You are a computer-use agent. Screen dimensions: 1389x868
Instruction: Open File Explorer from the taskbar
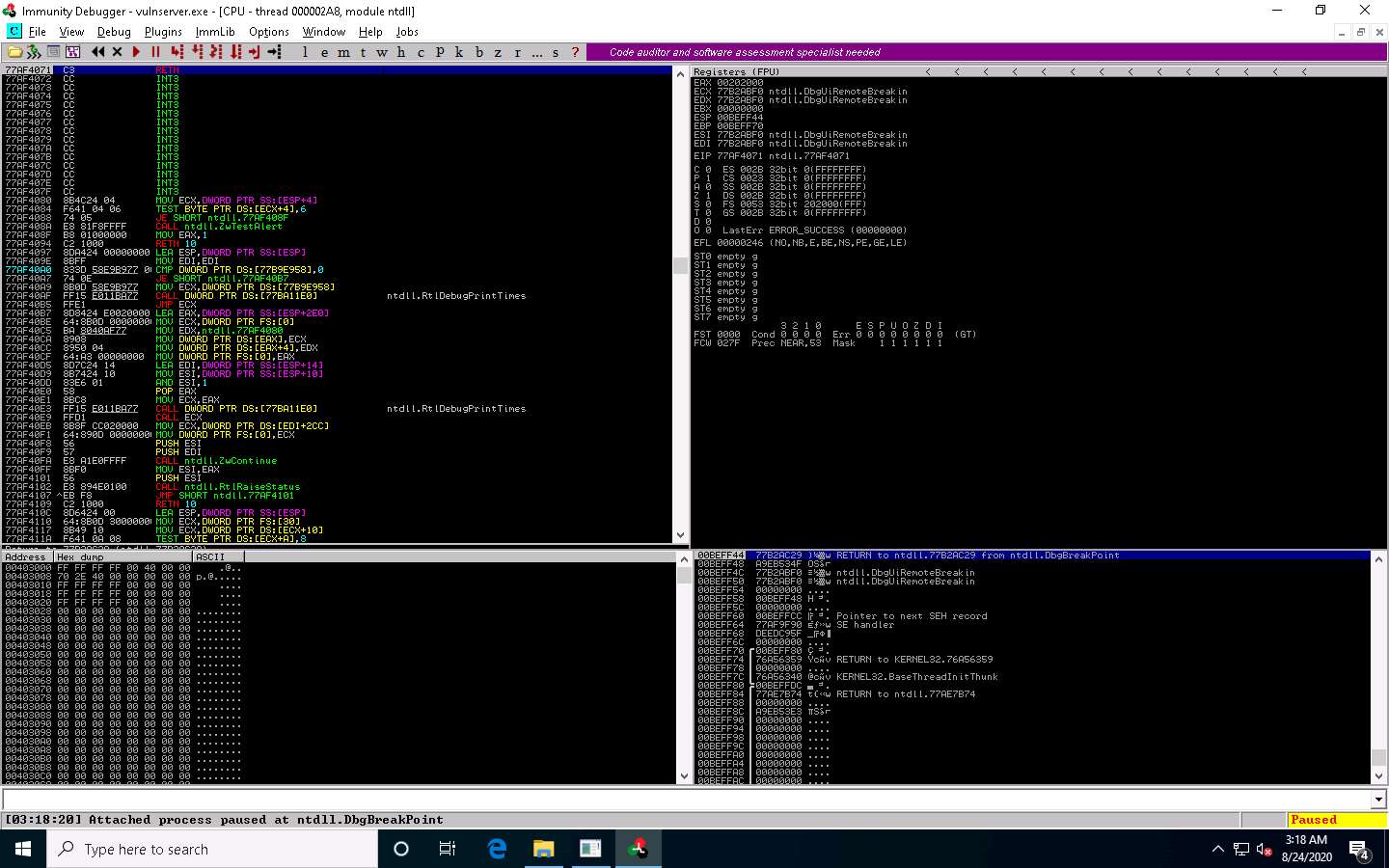tap(544, 849)
